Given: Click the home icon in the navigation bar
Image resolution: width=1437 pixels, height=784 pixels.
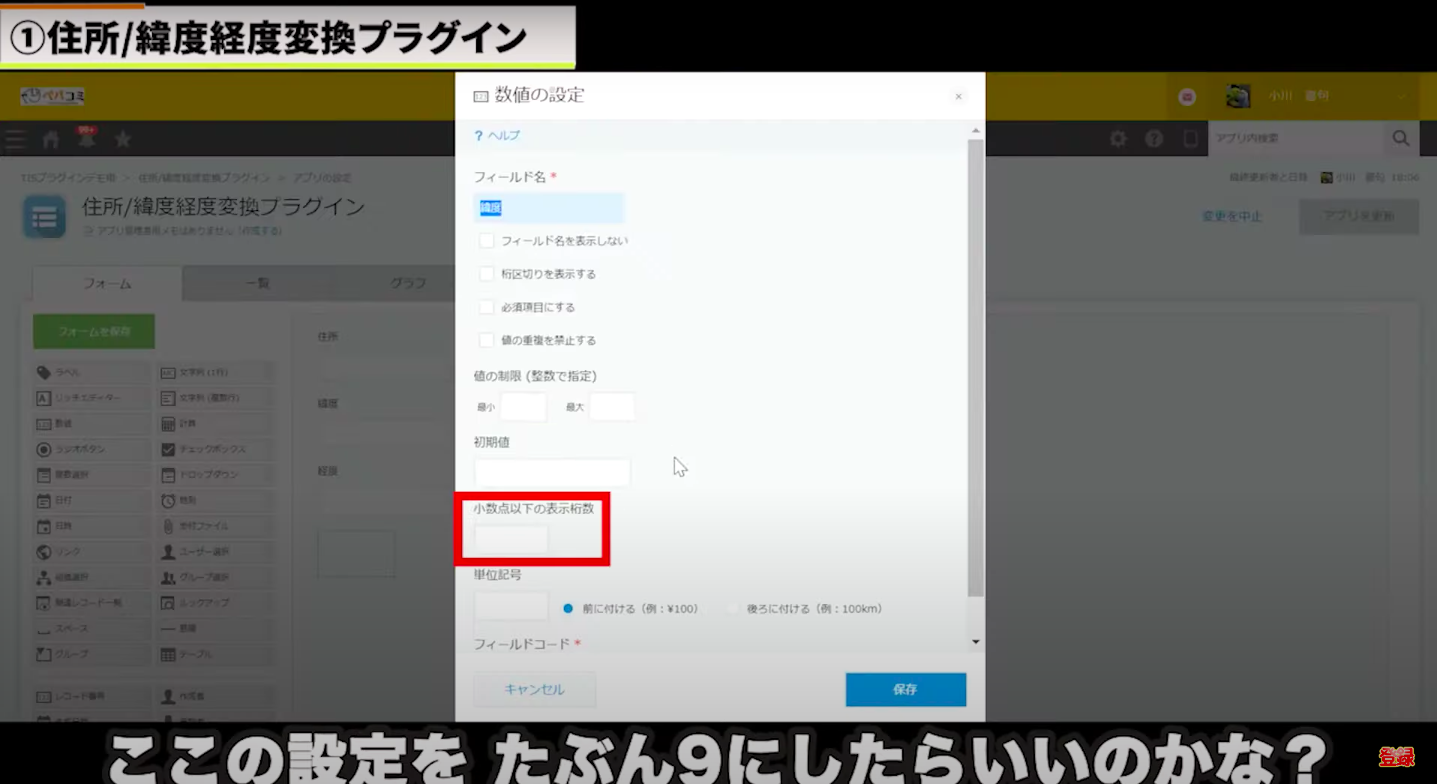Looking at the screenshot, I should [x=51, y=139].
